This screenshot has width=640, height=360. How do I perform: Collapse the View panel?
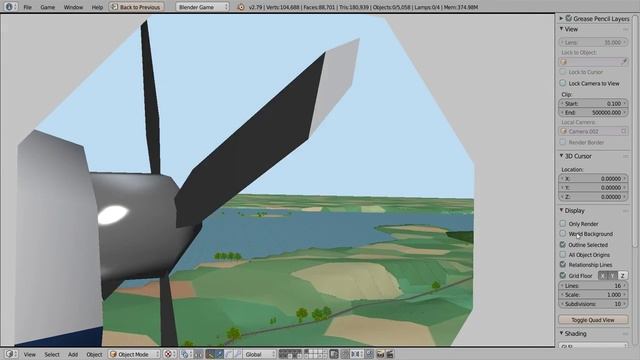click(561, 29)
